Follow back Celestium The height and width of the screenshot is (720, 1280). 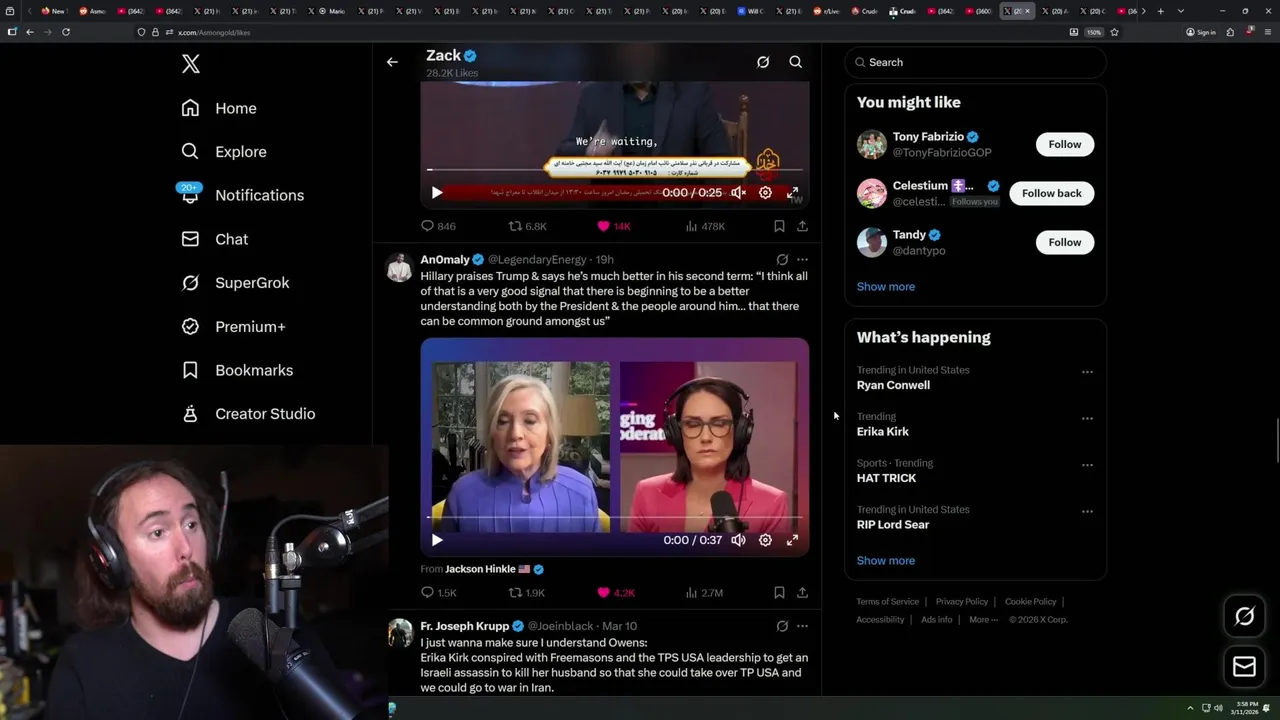click(x=1052, y=193)
